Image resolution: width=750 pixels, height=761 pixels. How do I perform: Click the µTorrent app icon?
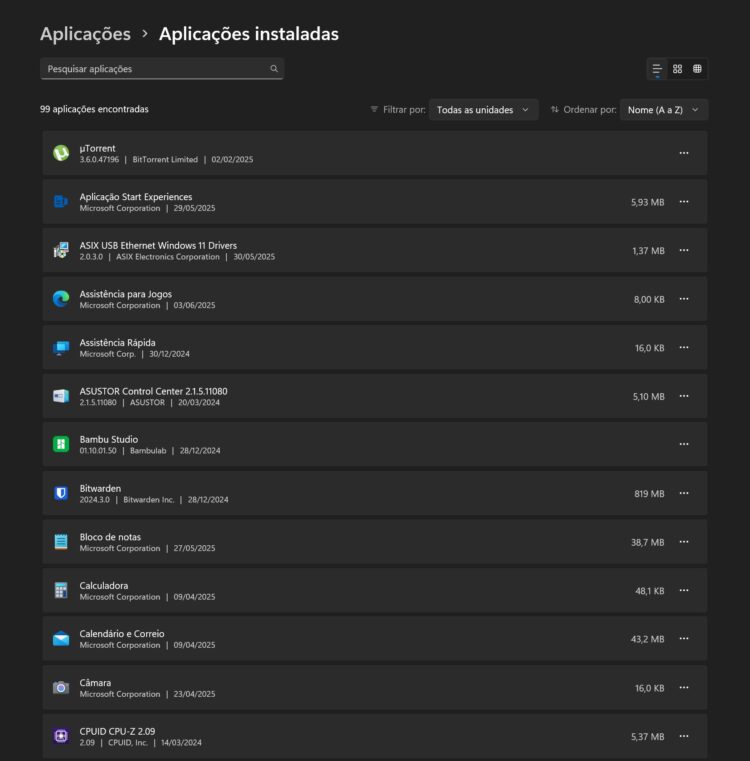61,153
